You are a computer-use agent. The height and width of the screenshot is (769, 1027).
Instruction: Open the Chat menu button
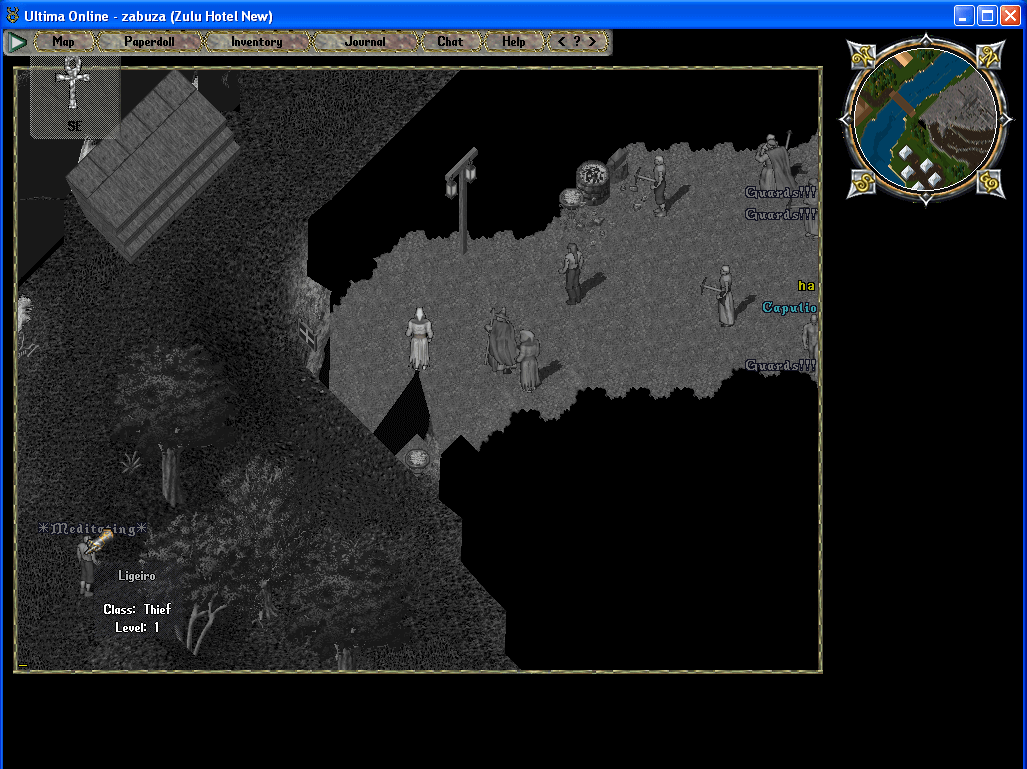[450, 42]
